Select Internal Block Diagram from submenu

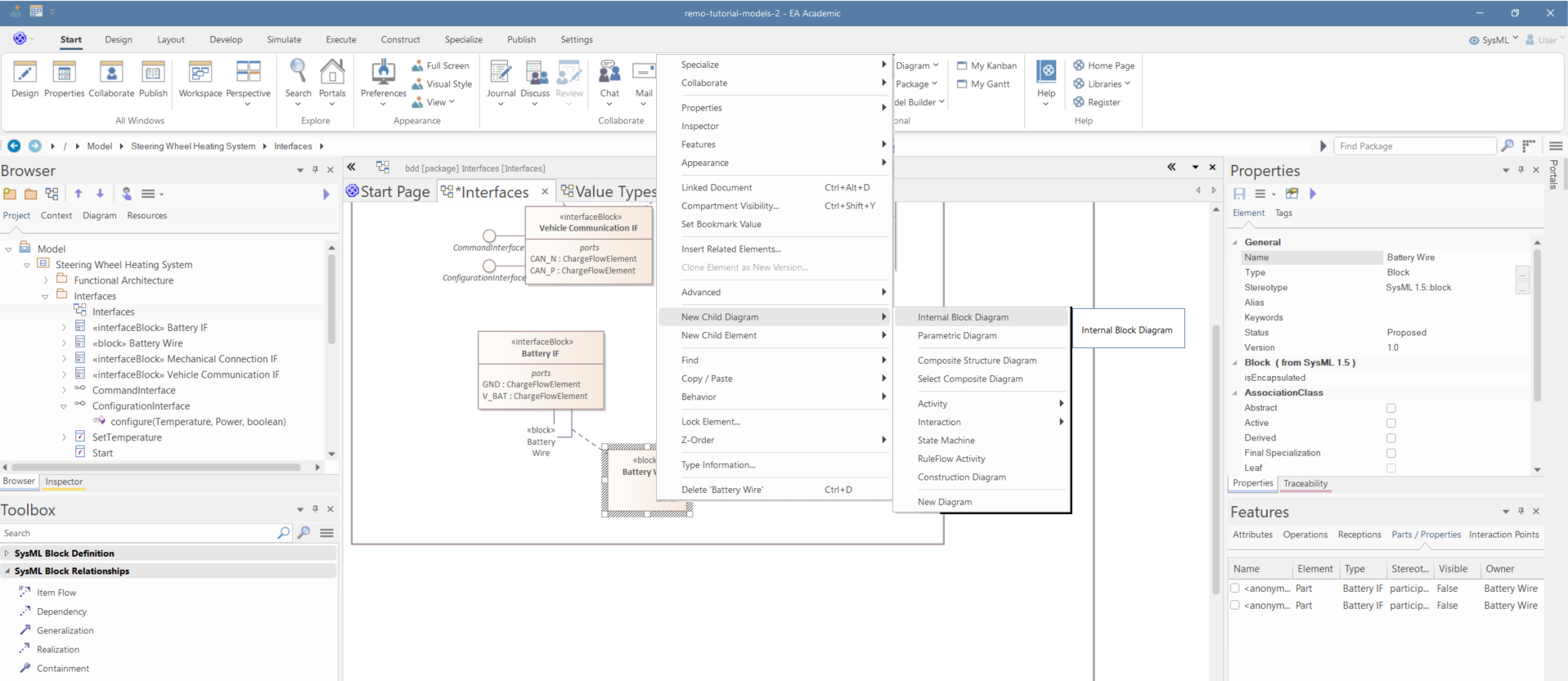tap(963, 317)
